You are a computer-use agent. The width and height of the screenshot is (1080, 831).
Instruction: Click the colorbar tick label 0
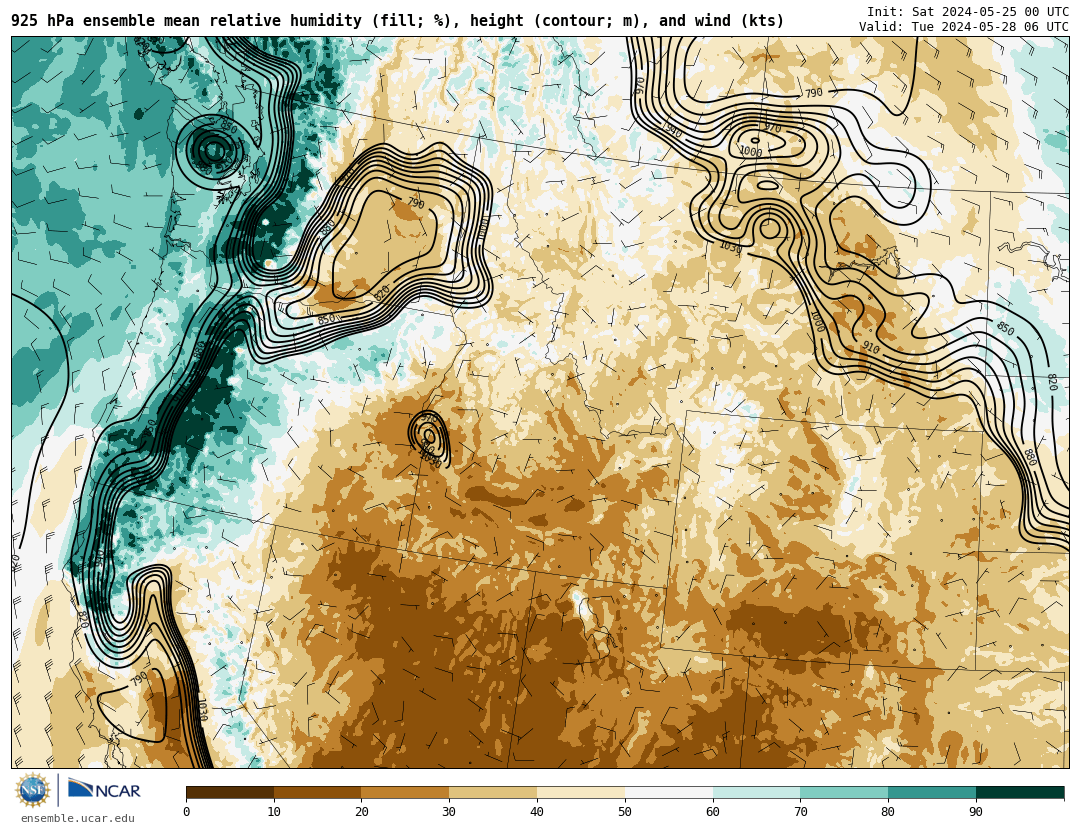click(x=187, y=812)
